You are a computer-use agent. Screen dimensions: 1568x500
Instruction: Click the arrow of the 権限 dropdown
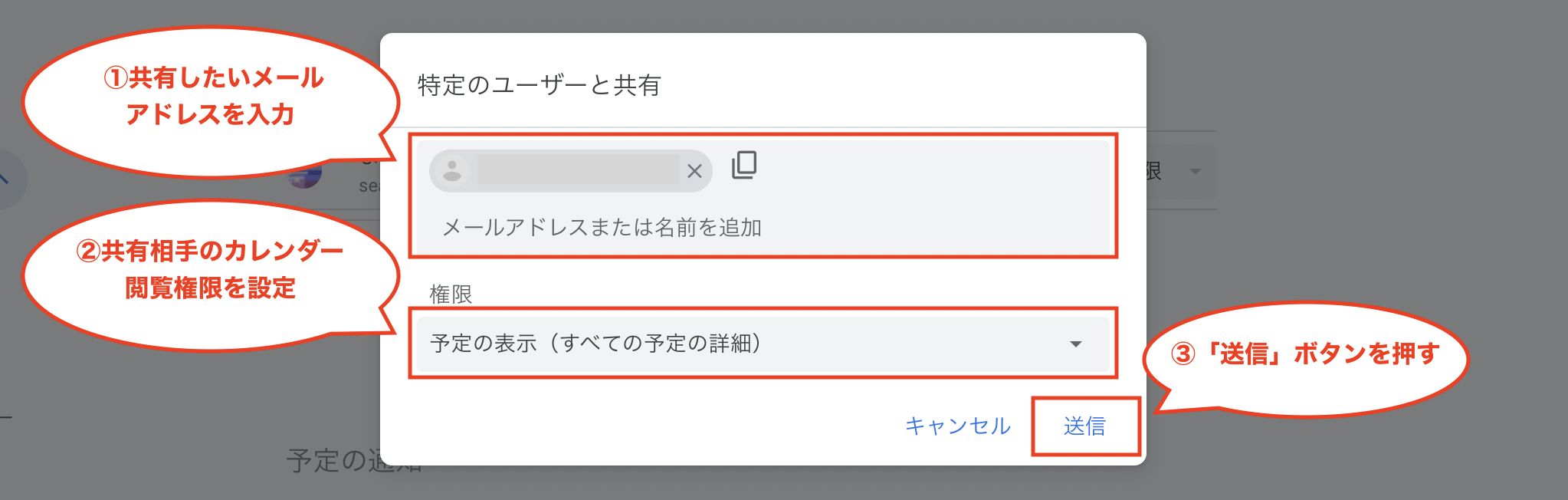tap(1076, 344)
